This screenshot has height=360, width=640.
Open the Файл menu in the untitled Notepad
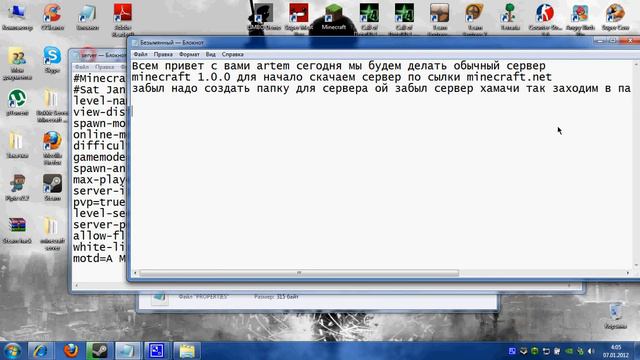140,54
